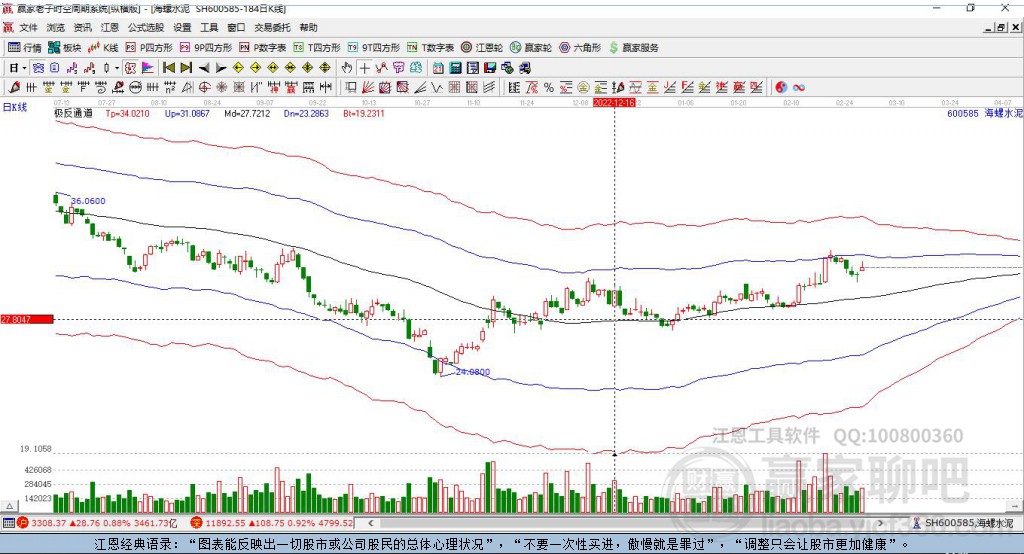
Task: Open the 六角形 hexagon tool
Action: tap(580, 48)
